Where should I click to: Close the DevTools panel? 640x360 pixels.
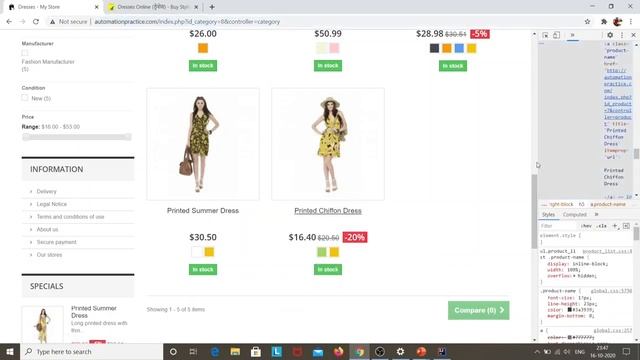[633, 35]
